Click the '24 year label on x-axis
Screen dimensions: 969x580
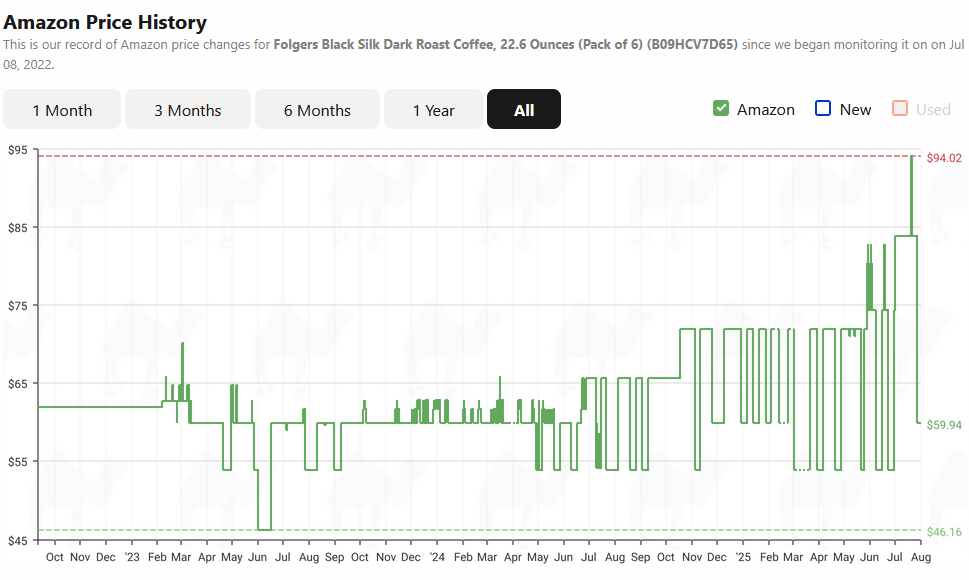(437, 557)
